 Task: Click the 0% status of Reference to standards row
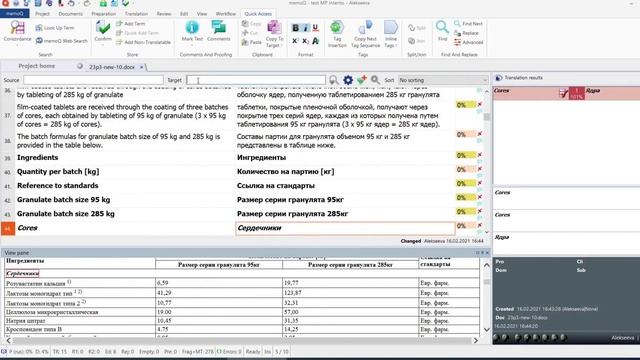tap(466, 183)
